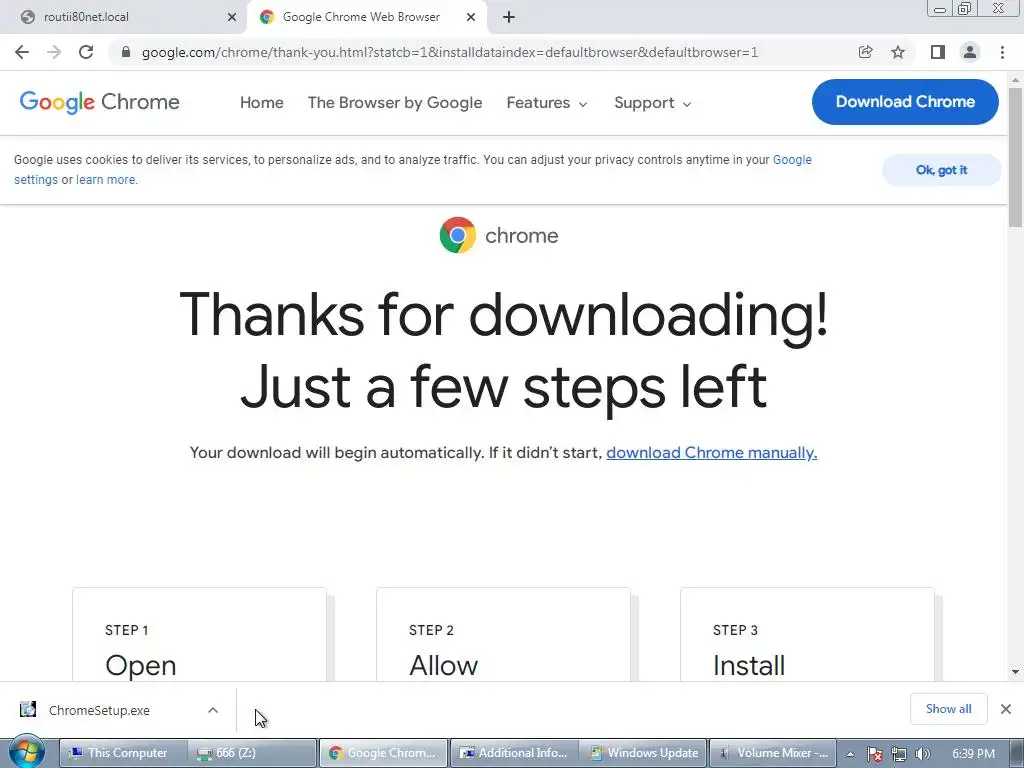Click the network tray icon
The height and width of the screenshot is (768, 1024).
click(899, 754)
